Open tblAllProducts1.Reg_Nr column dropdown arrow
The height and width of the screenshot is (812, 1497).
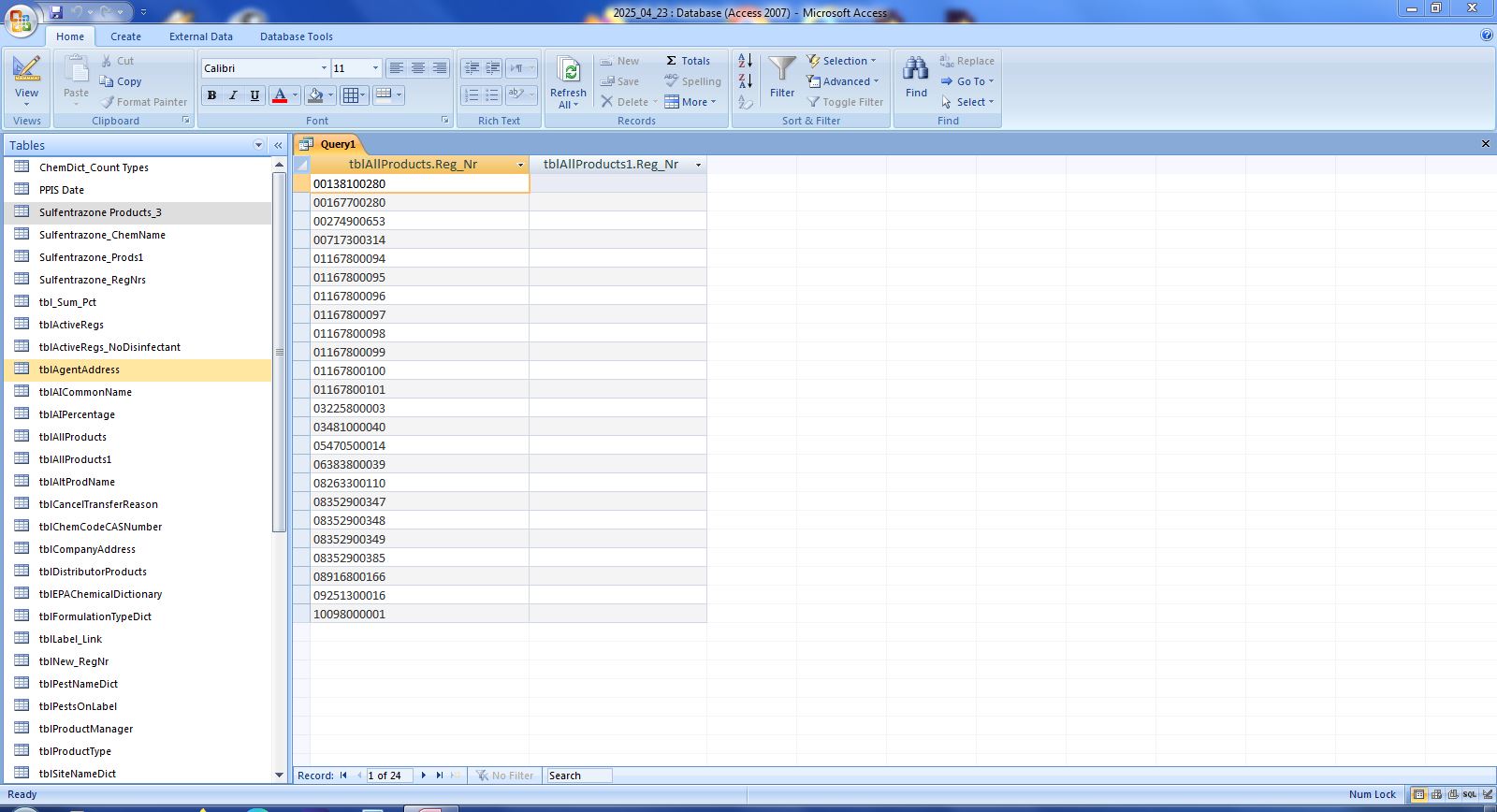click(x=698, y=165)
